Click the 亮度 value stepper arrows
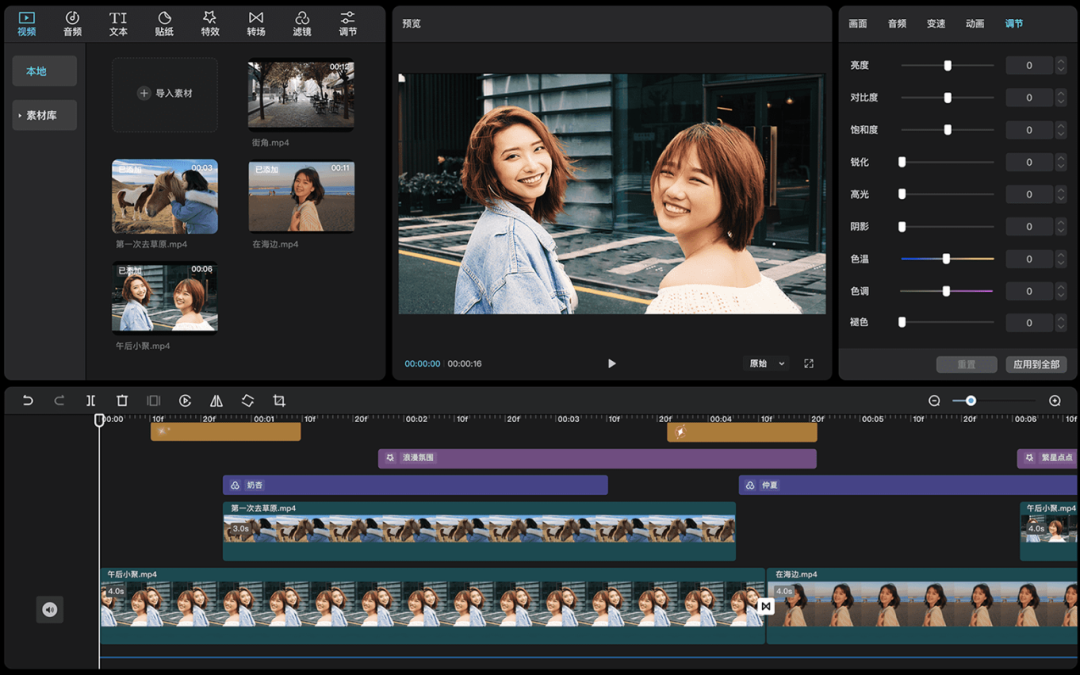This screenshot has height=675, width=1080. click(x=1060, y=66)
